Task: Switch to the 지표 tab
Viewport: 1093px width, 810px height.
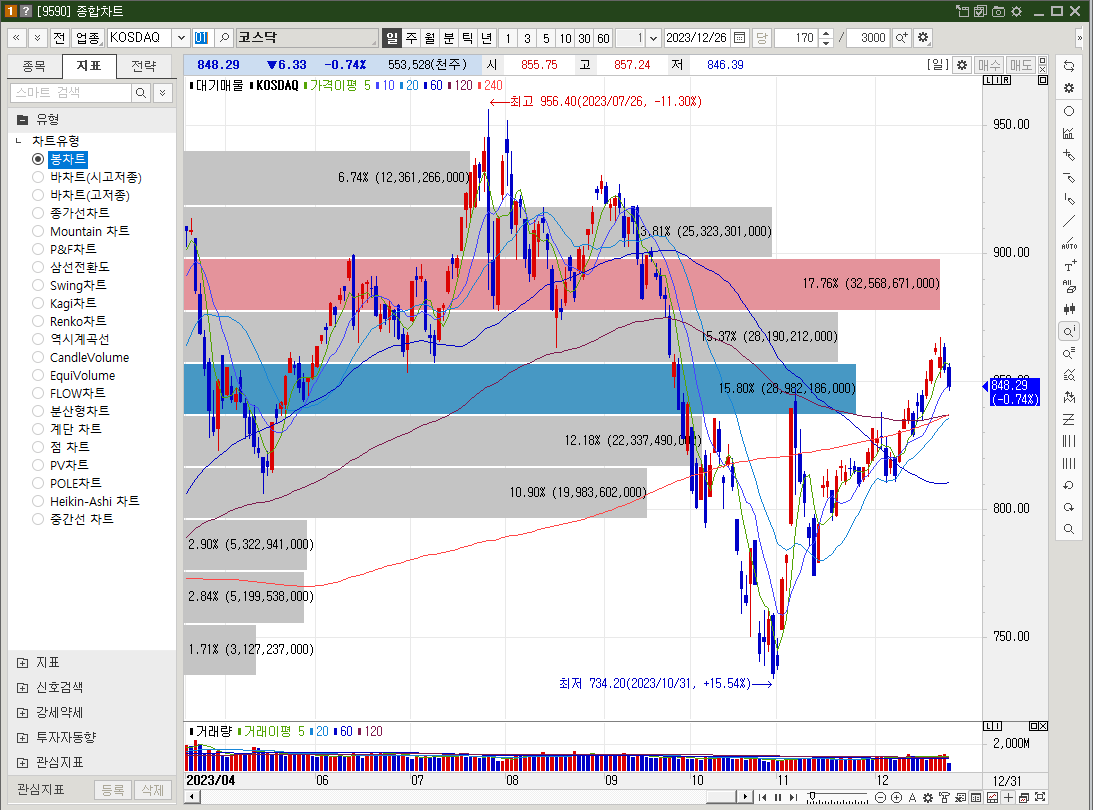Action: (89, 66)
